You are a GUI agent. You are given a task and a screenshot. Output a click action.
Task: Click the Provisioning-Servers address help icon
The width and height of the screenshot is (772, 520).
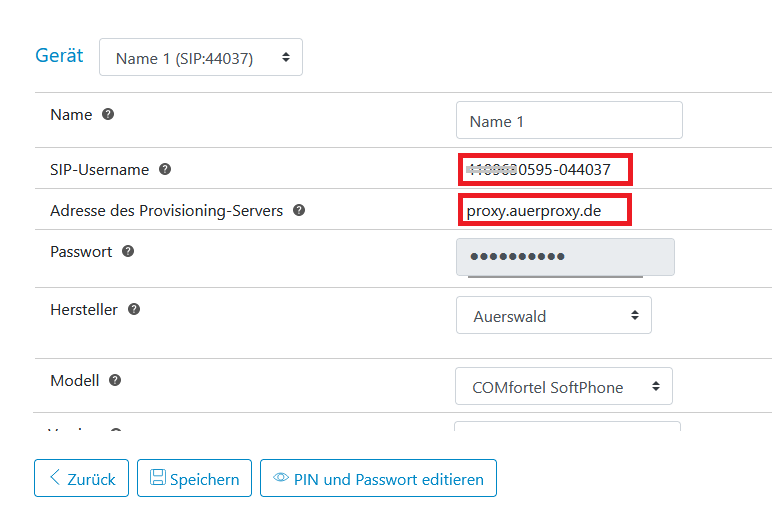(299, 210)
